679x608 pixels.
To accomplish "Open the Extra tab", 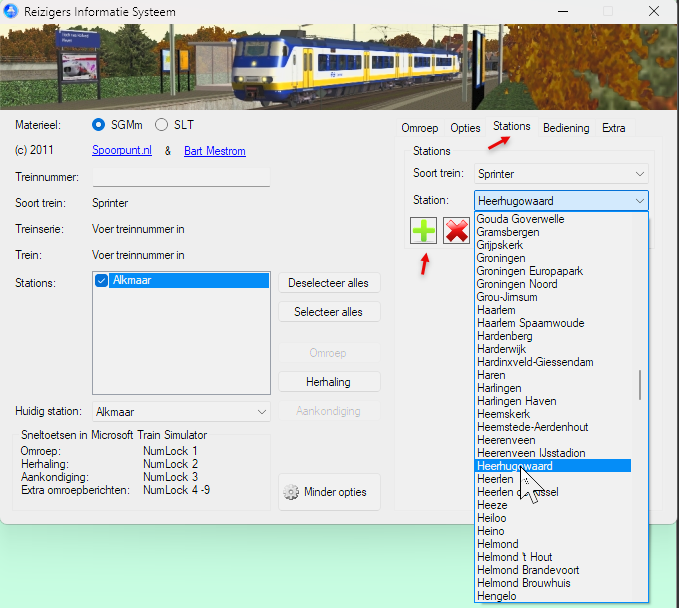I will (614, 128).
